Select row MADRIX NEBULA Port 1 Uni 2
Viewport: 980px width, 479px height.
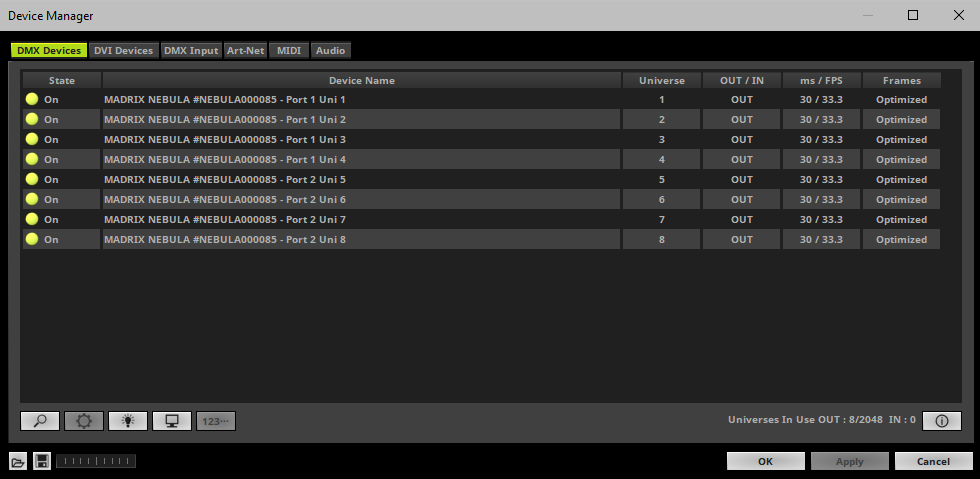tap(362, 119)
